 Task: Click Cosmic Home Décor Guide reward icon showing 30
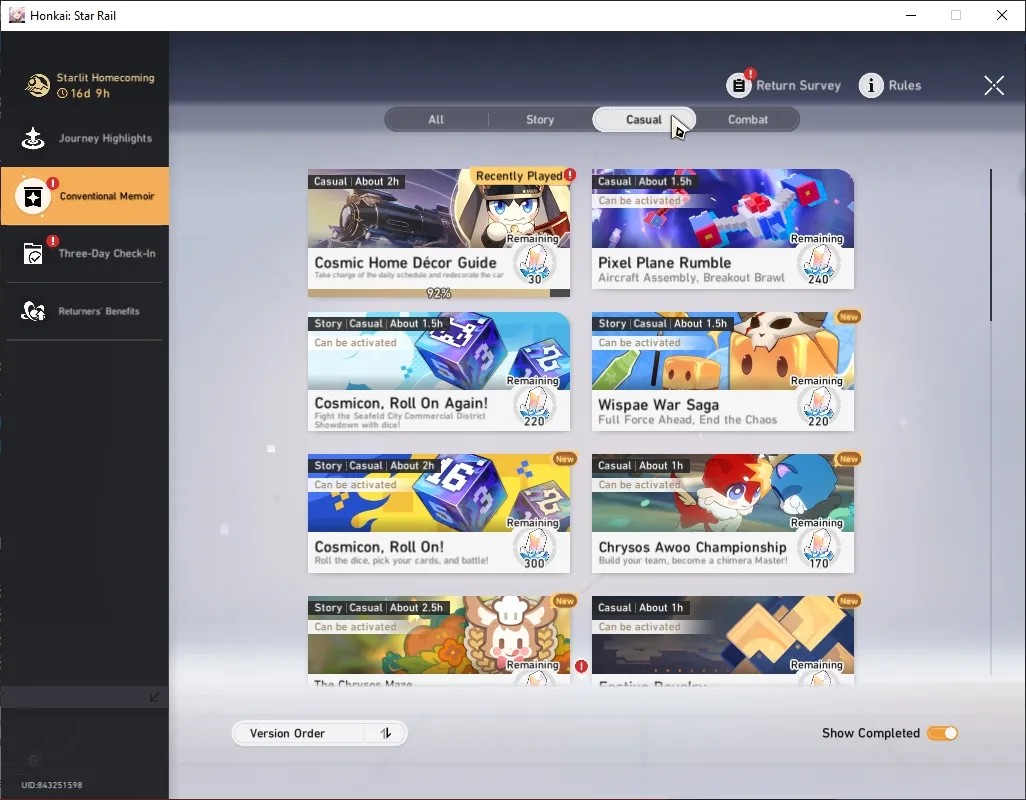click(x=535, y=266)
